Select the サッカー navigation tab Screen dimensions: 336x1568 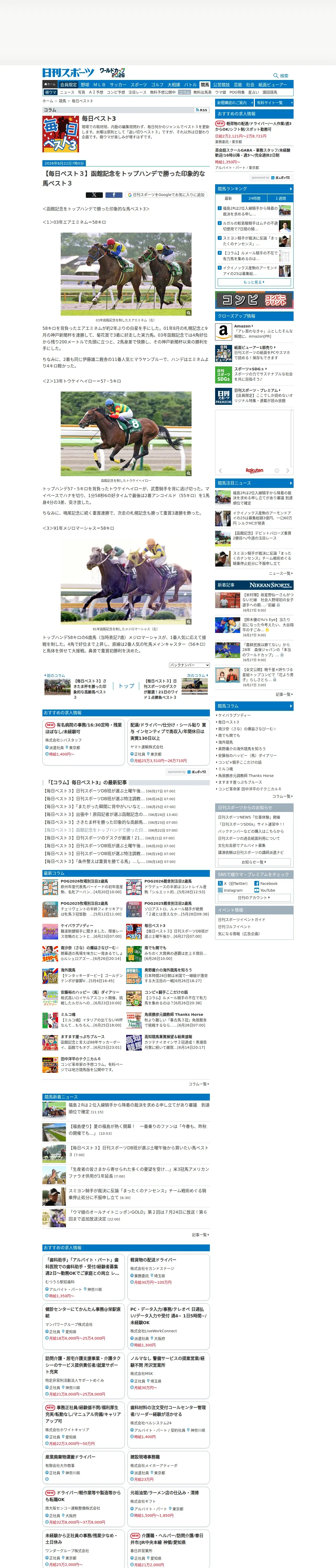[x=118, y=85]
